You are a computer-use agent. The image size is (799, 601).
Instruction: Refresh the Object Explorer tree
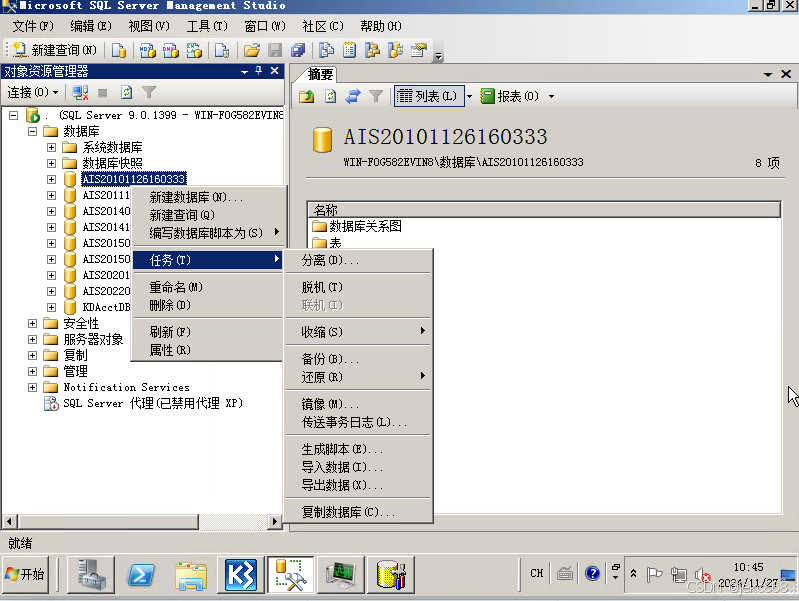(x=126, y=92)
